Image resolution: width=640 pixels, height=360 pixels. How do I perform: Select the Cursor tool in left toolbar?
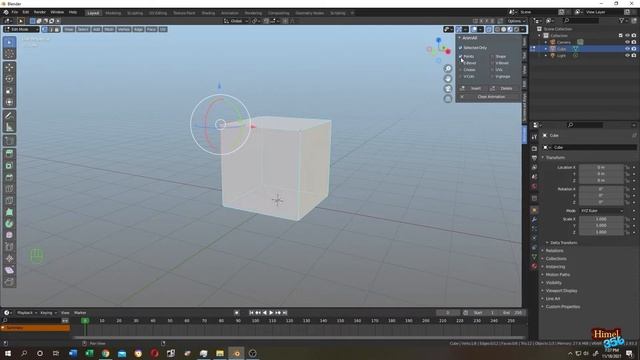pyautogui.click(x=9, y=54)
